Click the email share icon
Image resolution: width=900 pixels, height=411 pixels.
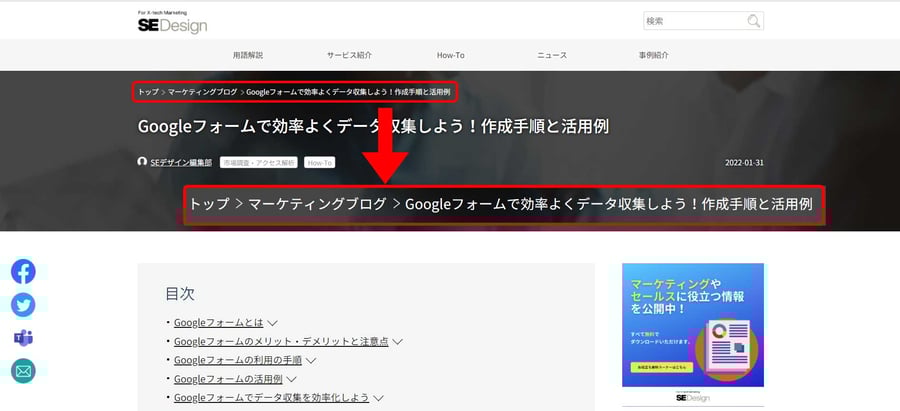[x=23, y=371]
